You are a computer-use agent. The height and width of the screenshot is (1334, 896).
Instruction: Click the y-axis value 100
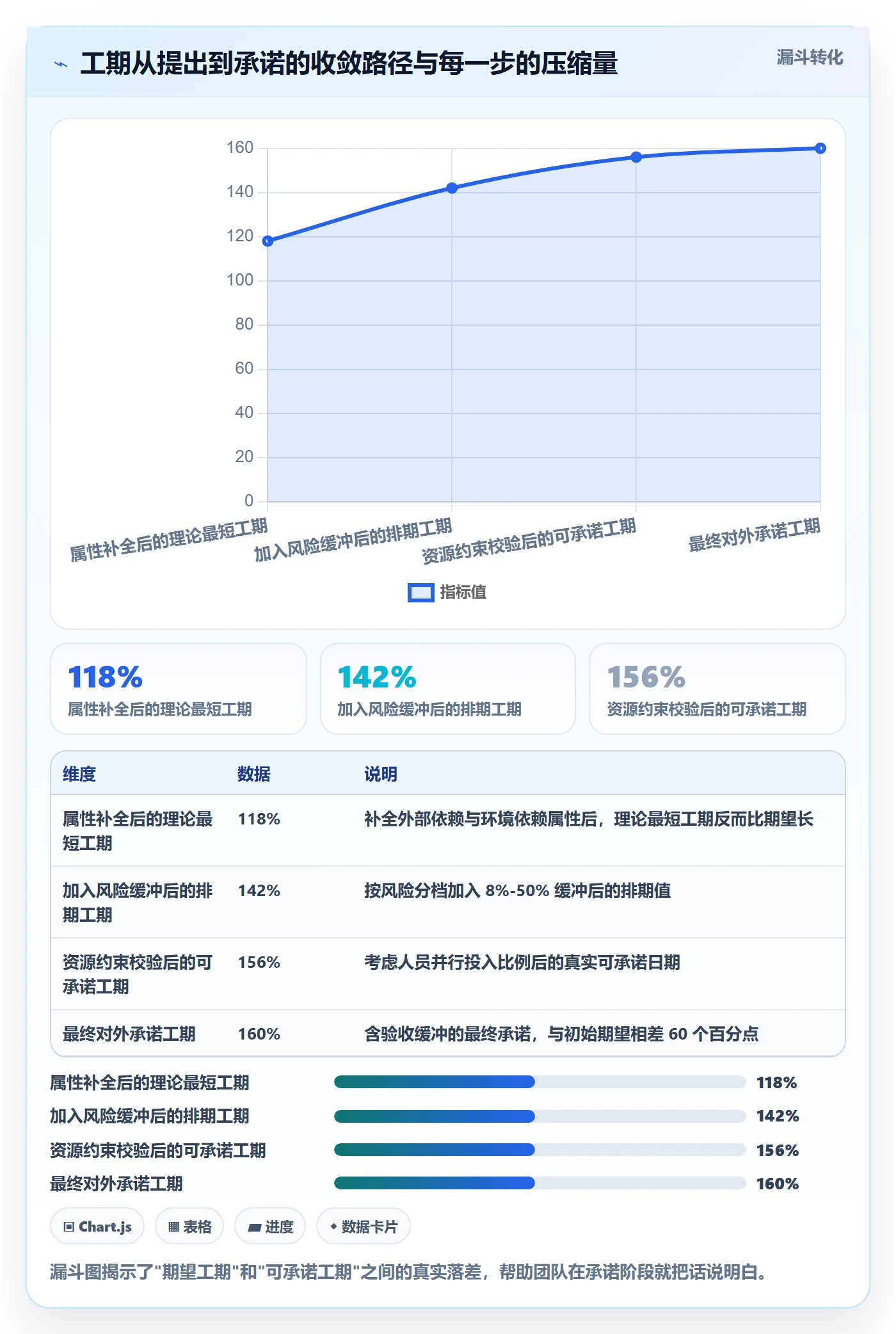coord(240,280)
